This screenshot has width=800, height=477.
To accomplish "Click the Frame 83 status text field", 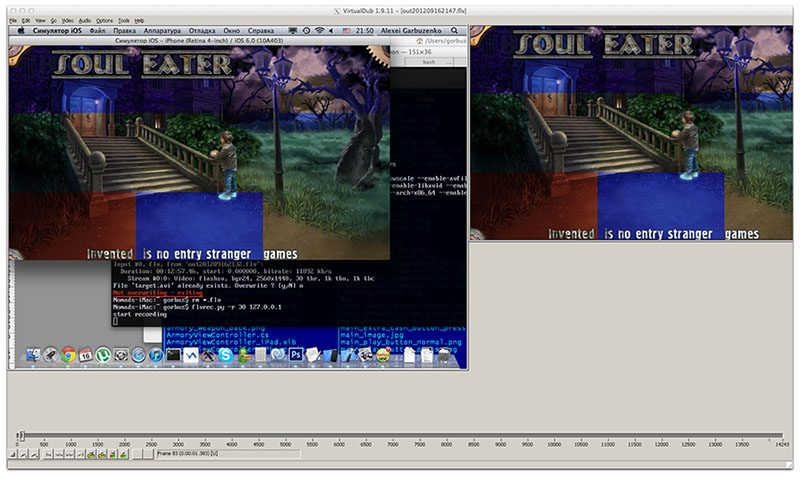I will point(228,454).
